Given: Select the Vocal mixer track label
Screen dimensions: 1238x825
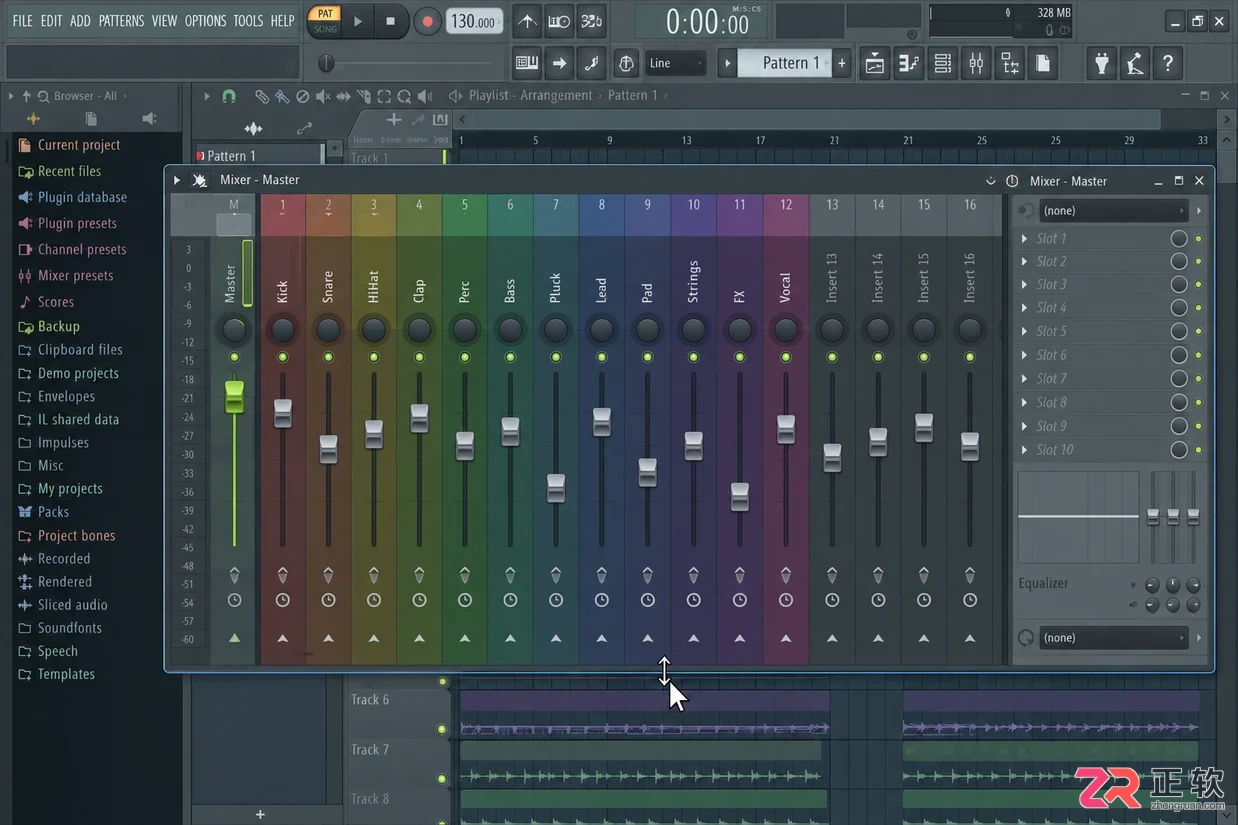Looking at the screenshot, I should 785,288.
